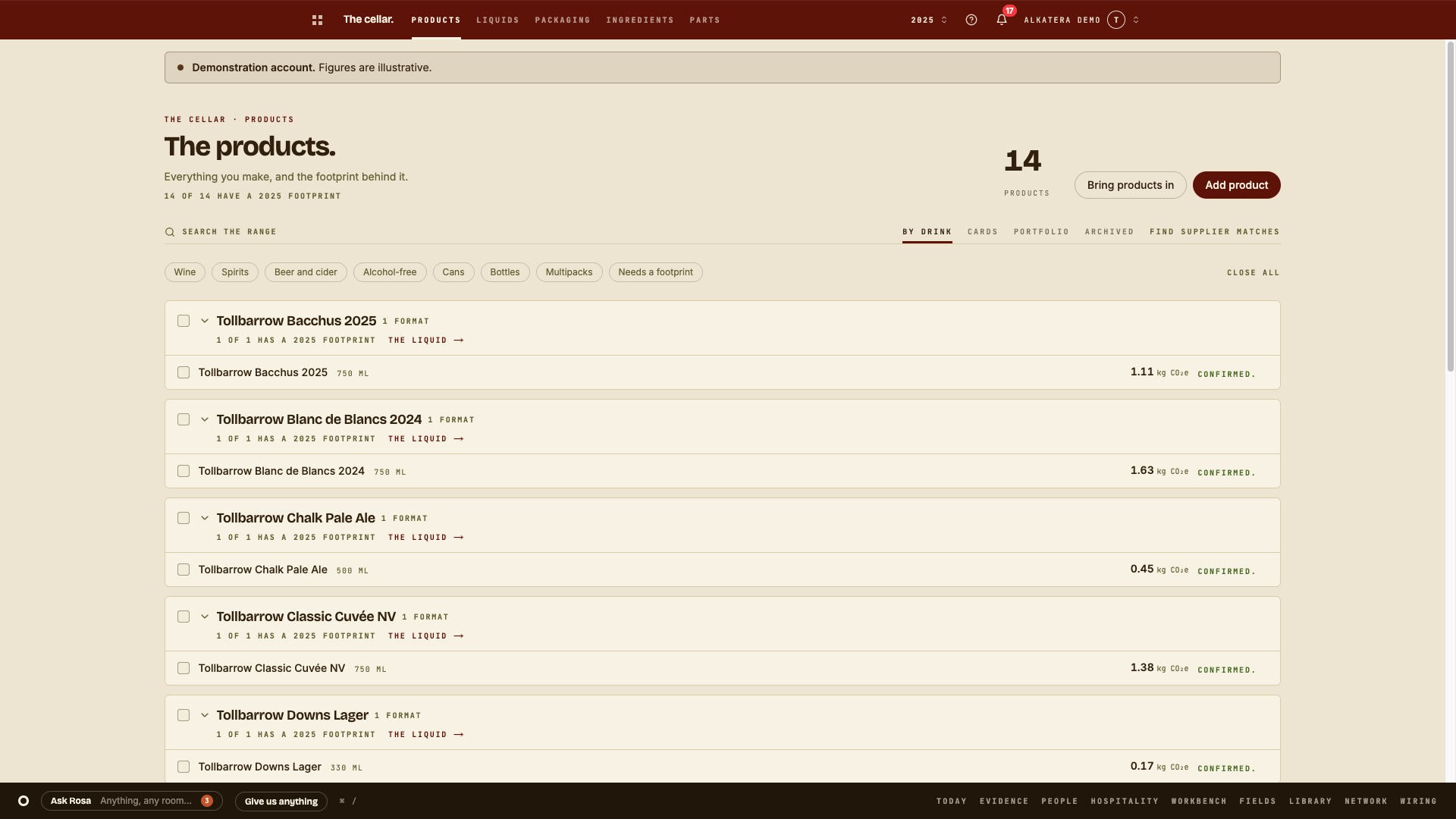Click the search magnifier icon
This screenshot has width=1456, height=819.
[x=170, y=232]
